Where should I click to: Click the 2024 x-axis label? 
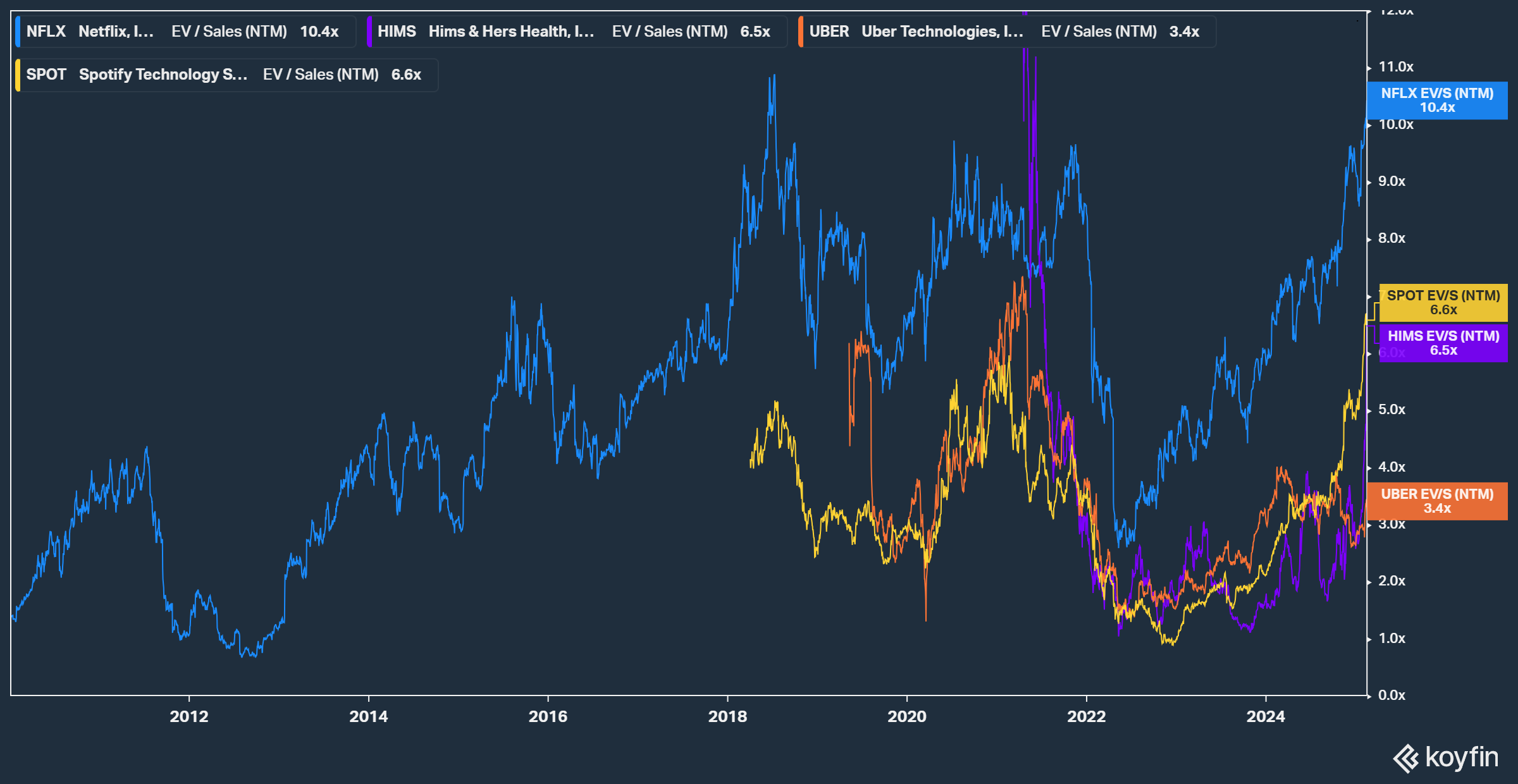1266,716
